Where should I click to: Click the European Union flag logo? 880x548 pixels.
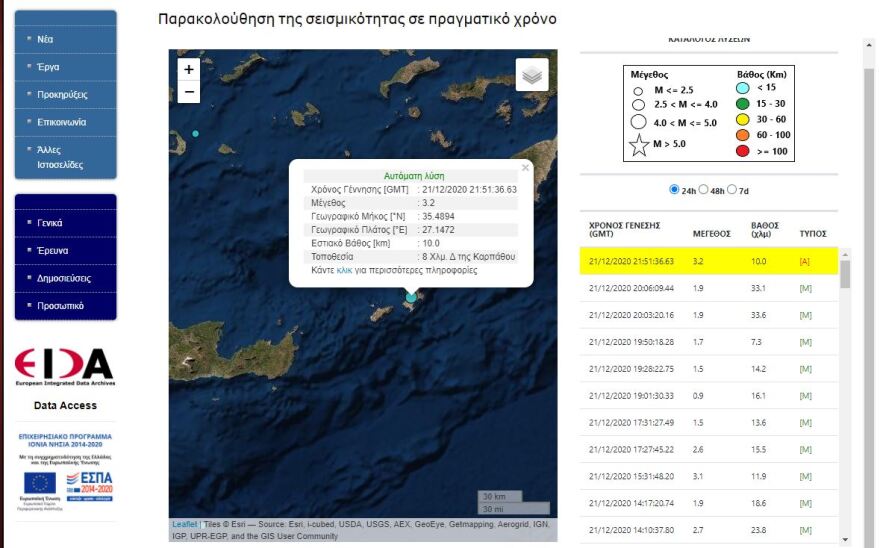coord(40,483)
